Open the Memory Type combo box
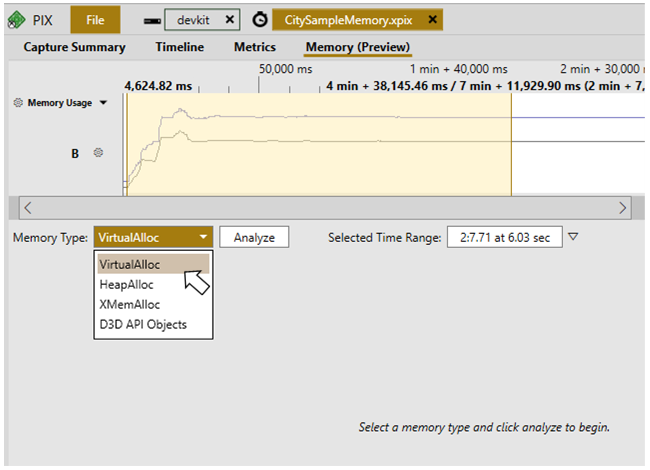 point(153,237)
